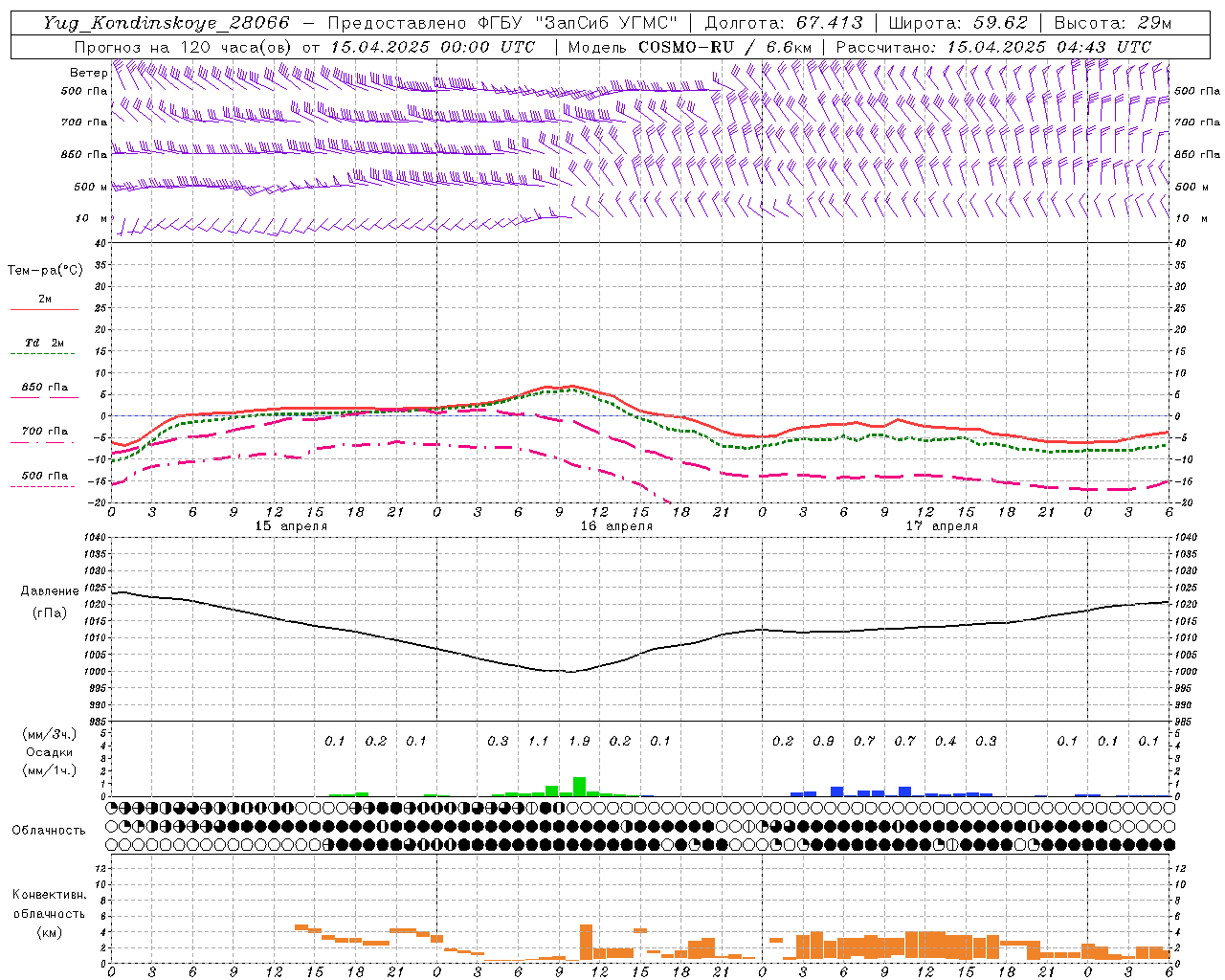
Task: Select the date label 16 апреля
Action: (616, 526)
